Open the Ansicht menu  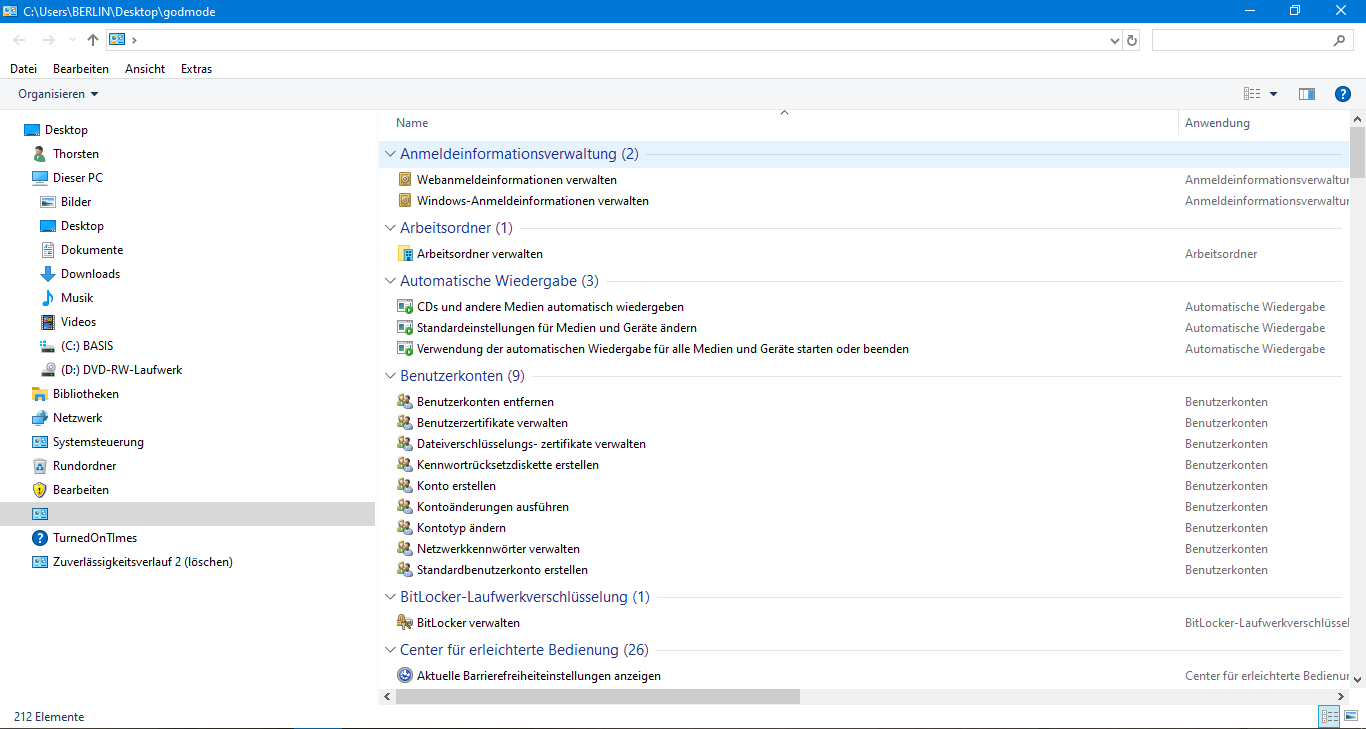click(145, 69)
